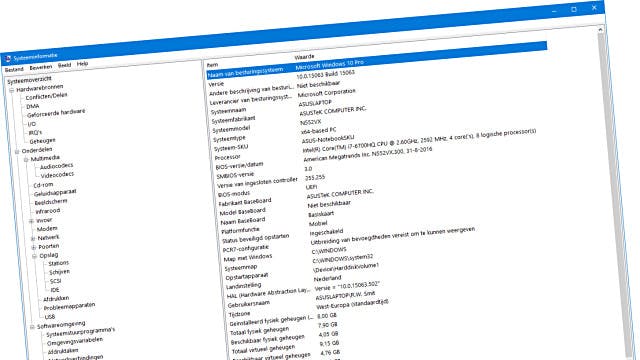Image resolution: width=640 pixels, height=360 pixels.
Task: Select Stations under Opslag
Action: 59,263
